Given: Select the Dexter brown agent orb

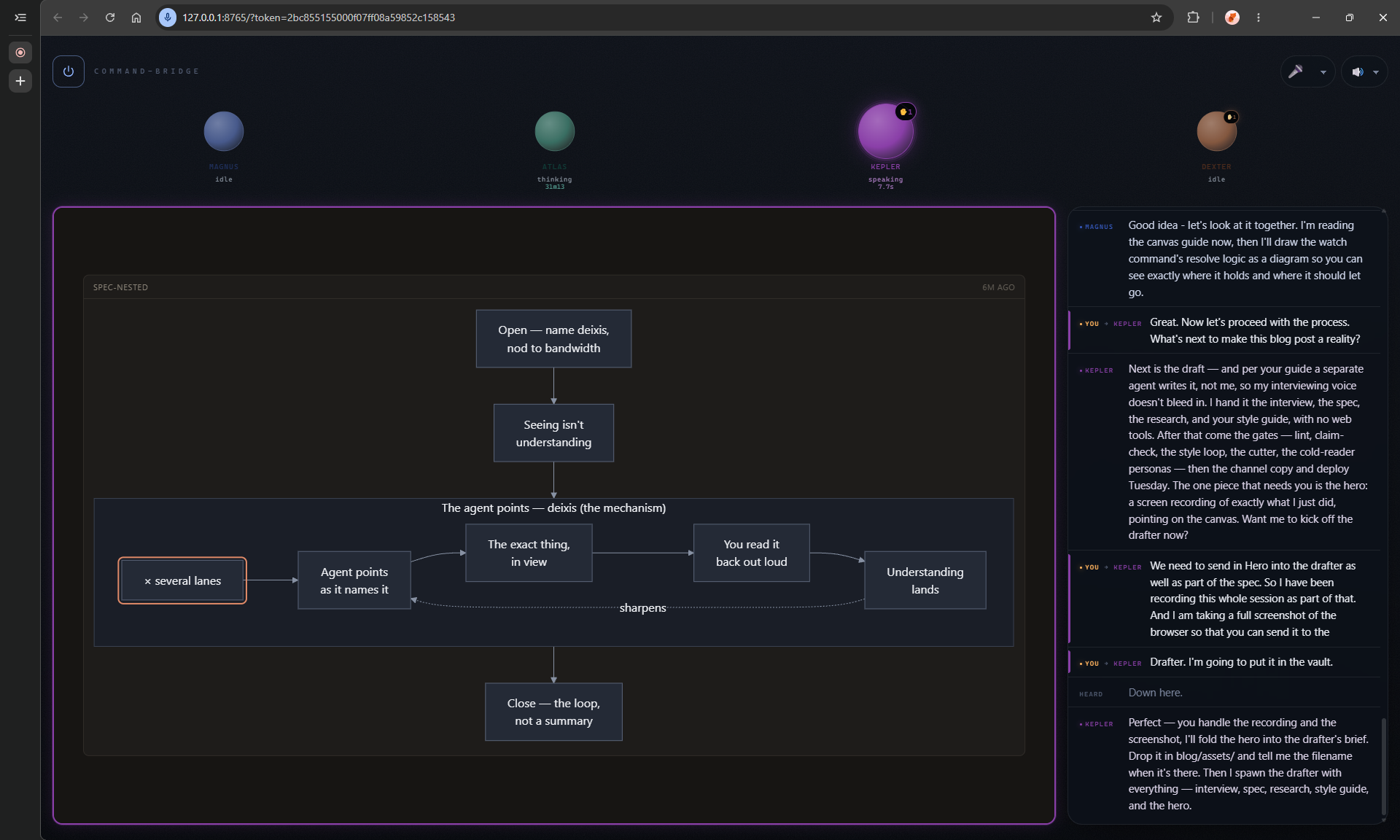Looking at the screenshot, I should tap(1216, 131).
